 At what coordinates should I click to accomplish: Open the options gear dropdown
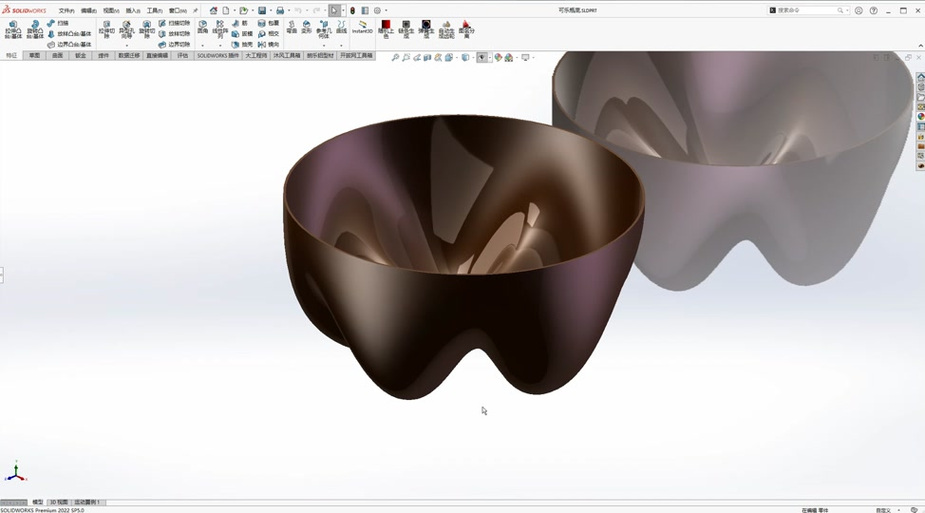[386, 10]
